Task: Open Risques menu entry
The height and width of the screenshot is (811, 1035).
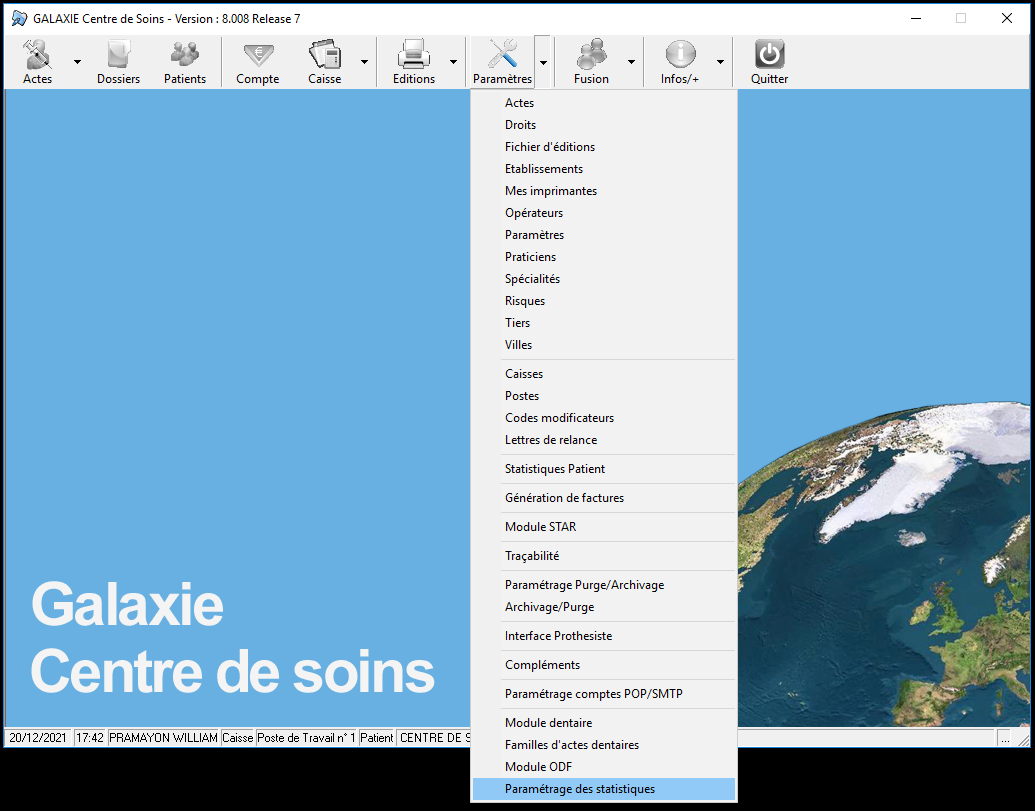Action: click(604, 301)
